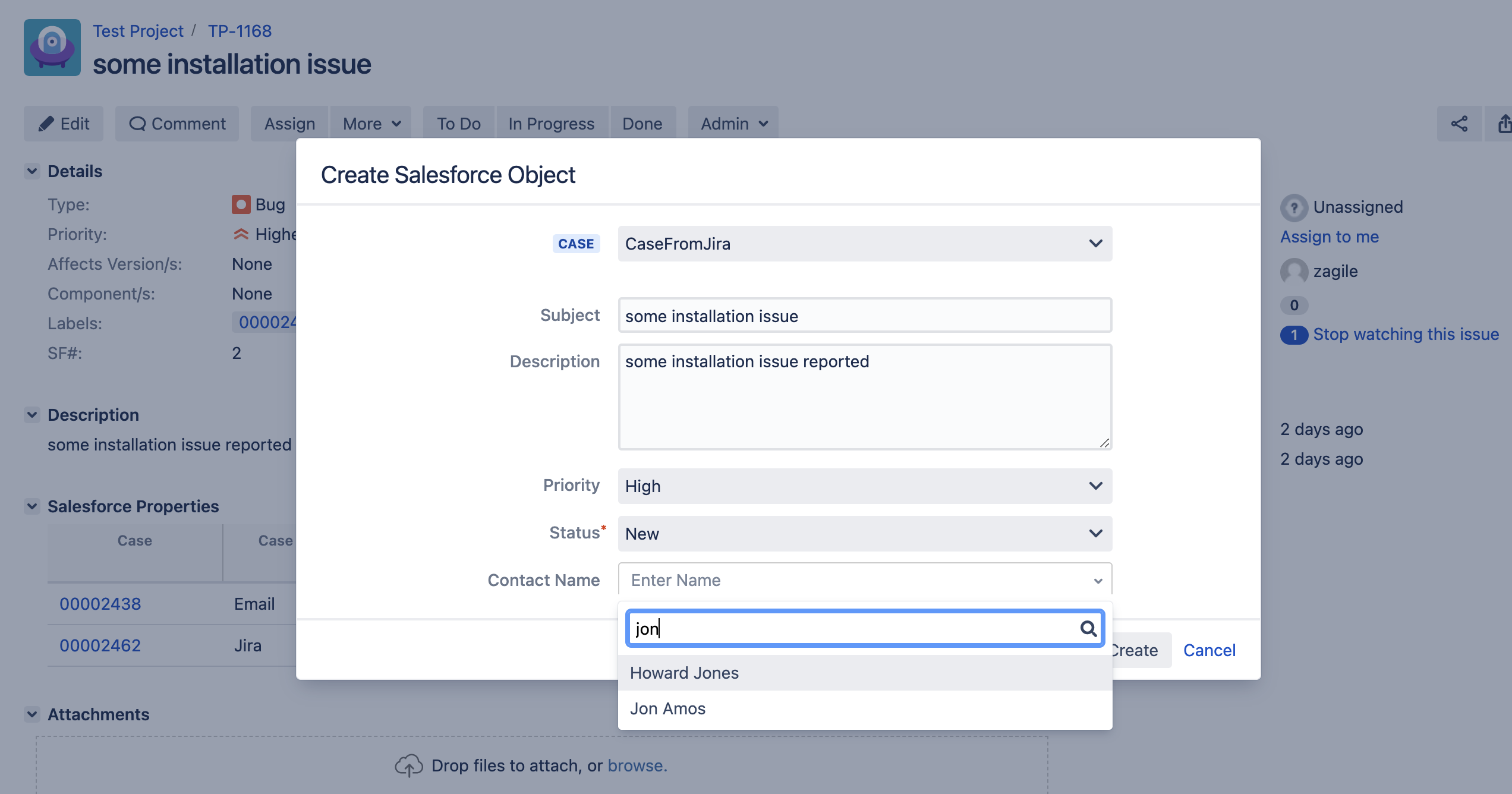1512x794 pixels.
Task: Click the export icon at top right
Action: 1504,124
